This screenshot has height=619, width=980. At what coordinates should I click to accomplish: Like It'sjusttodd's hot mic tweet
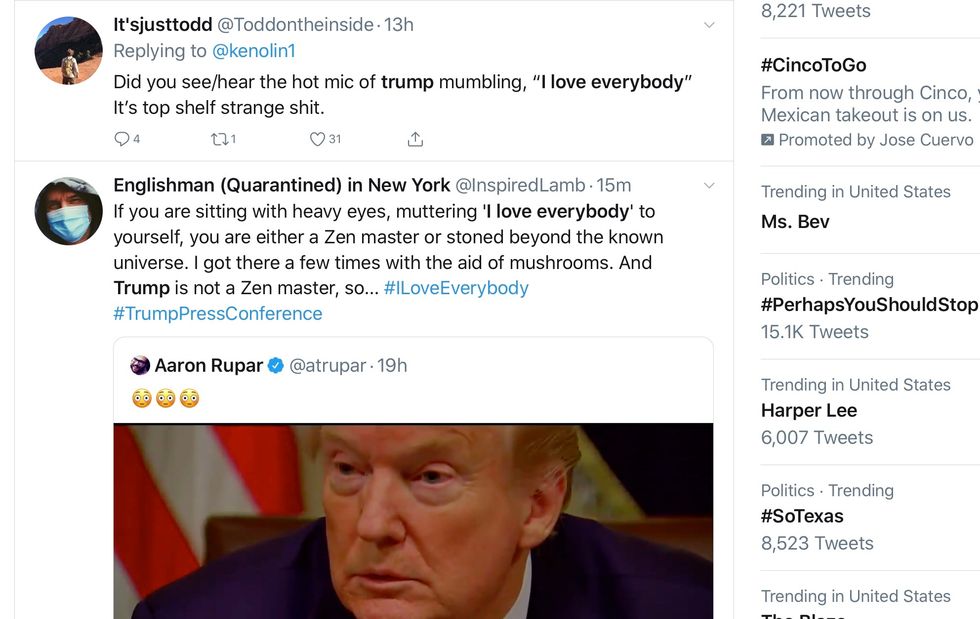(317, 139)
